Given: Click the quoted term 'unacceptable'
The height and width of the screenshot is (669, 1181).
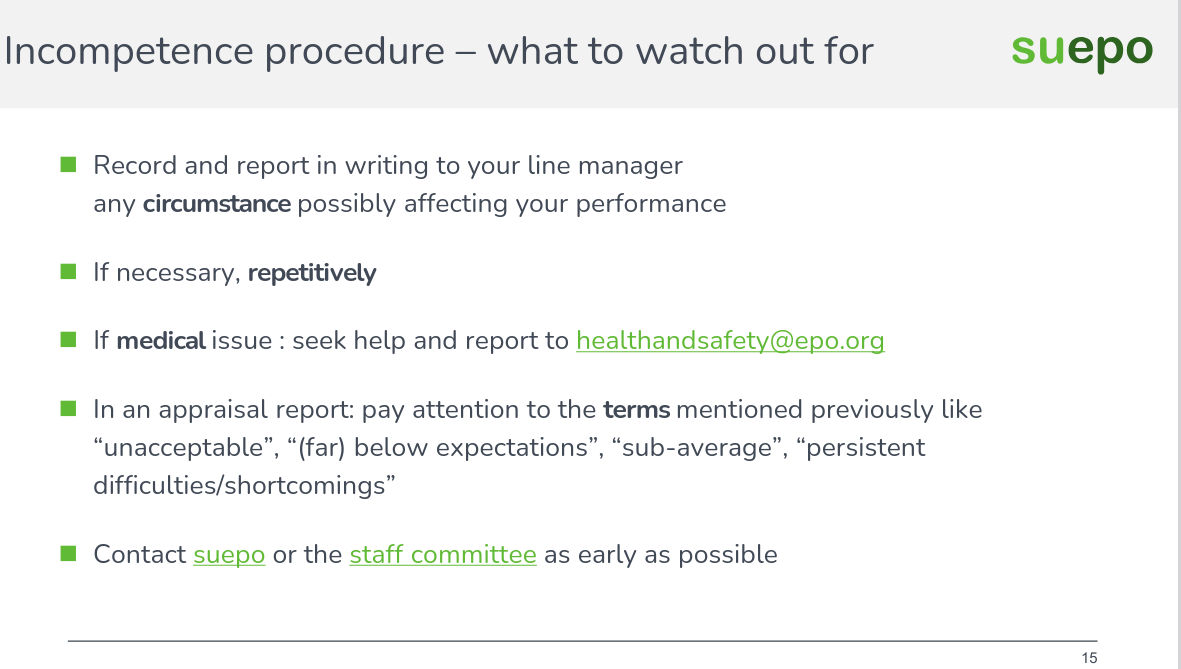Looking at the screenshot, I should [x=185, y=447].
